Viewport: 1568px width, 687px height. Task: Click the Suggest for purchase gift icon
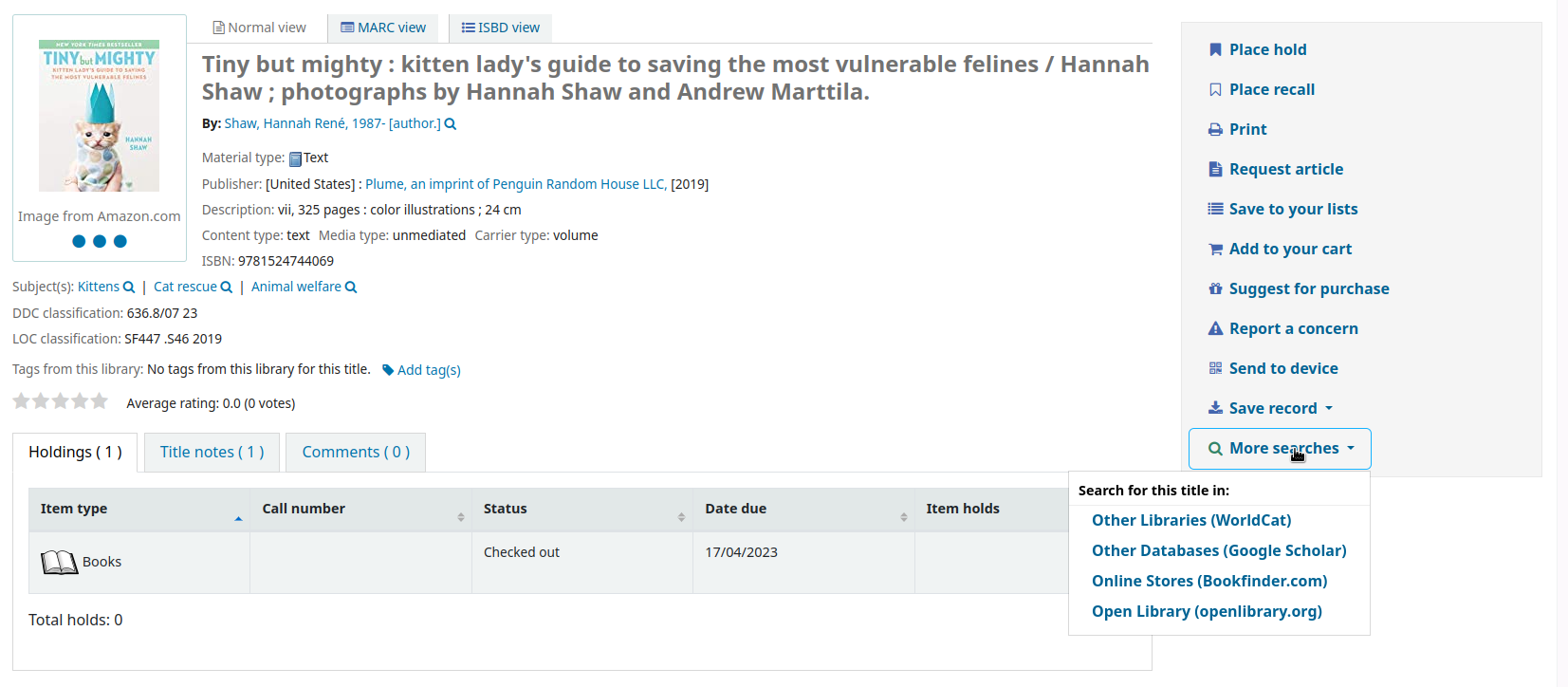[1215, 288]
